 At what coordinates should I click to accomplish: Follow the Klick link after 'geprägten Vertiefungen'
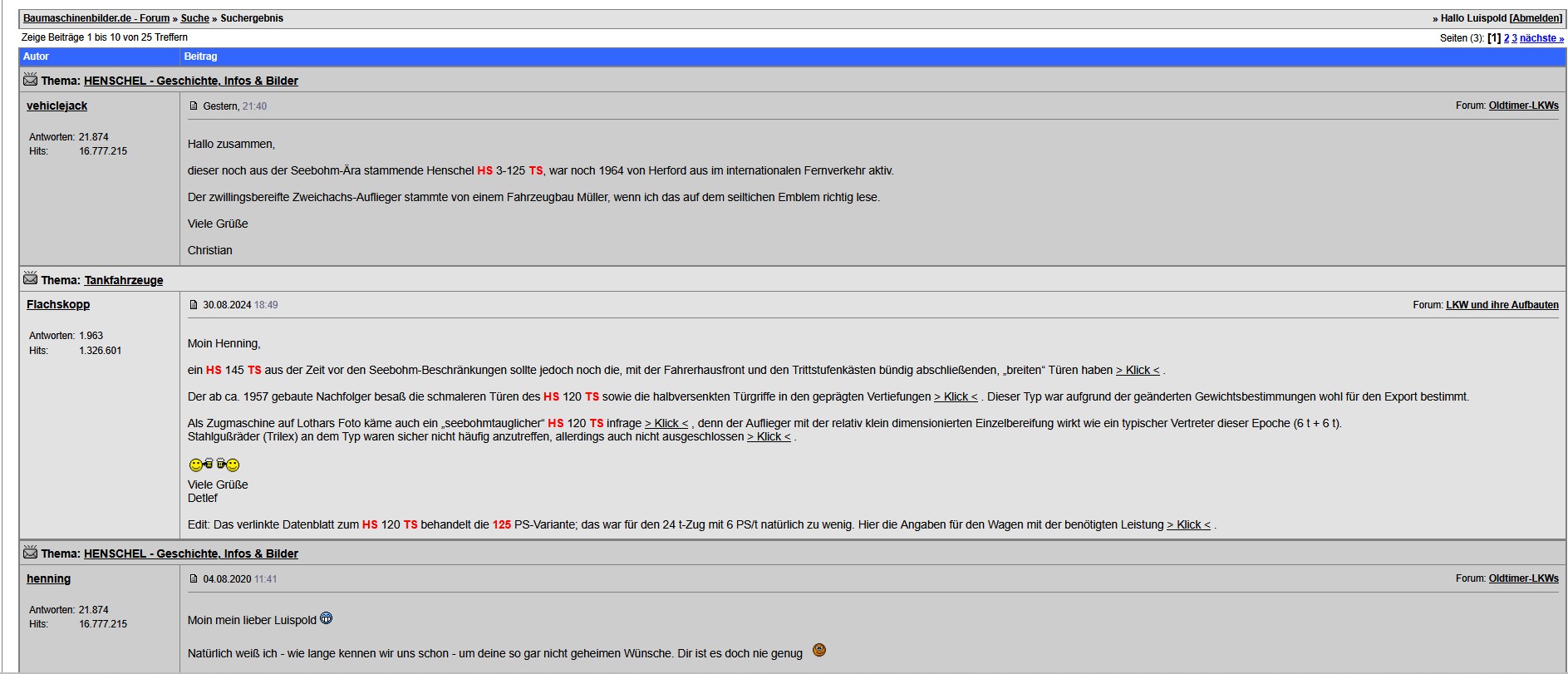pos(956,396)
